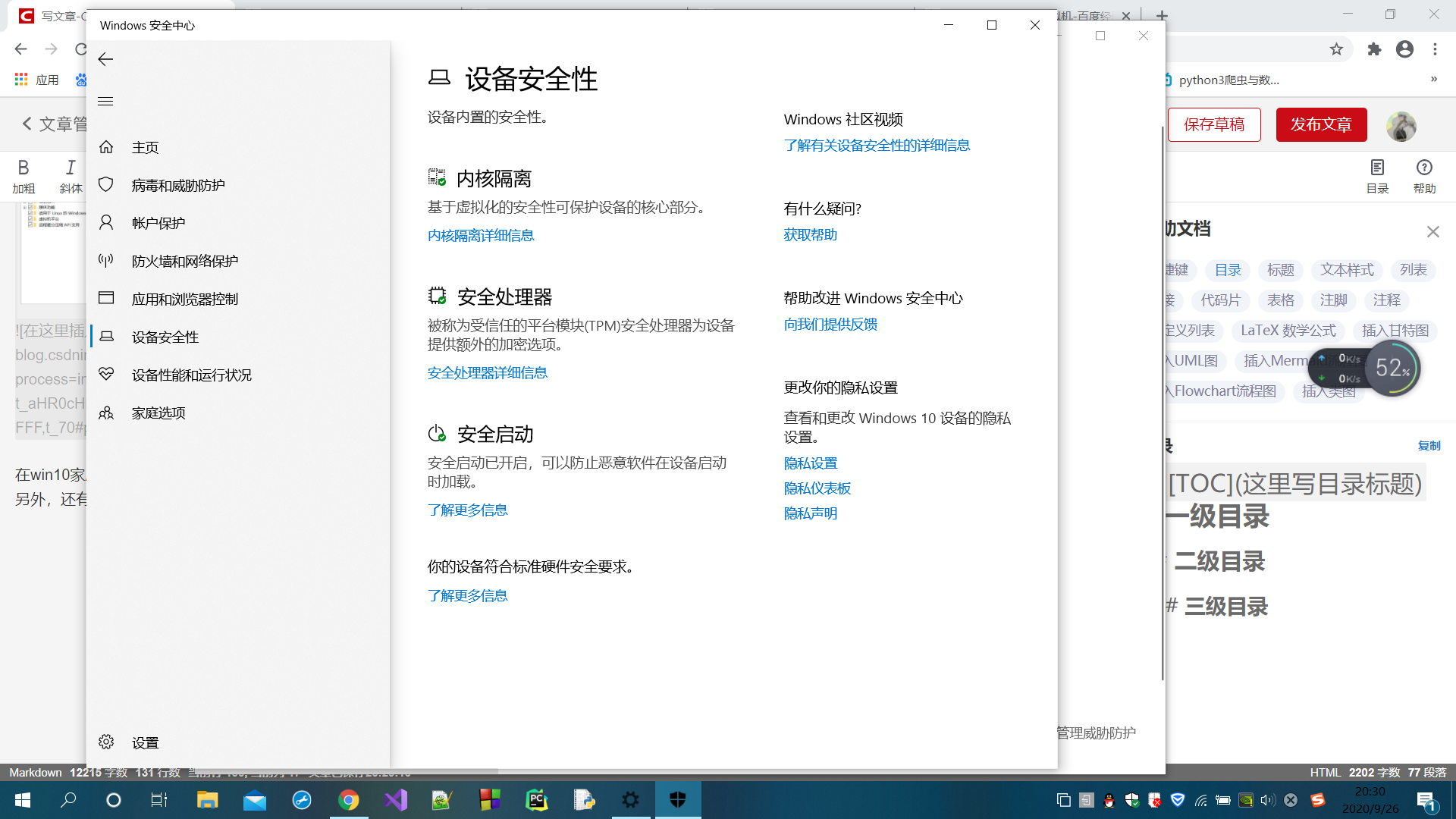Open the 内核隔离详细信息 link
Image resolution: width=1456 pixels, height=819 pixels.
[480, 235]
